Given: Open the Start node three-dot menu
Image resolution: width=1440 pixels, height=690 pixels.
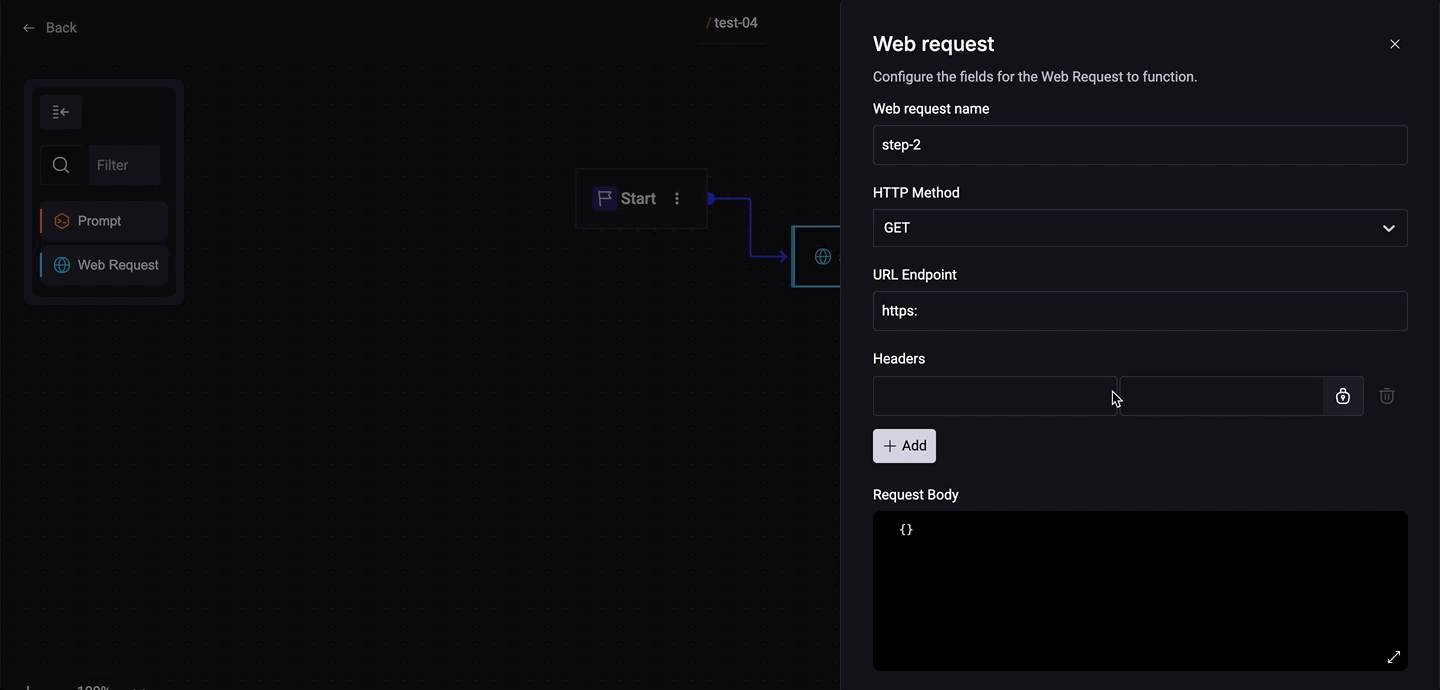Looking at the screenshot, I should point(677,199).
